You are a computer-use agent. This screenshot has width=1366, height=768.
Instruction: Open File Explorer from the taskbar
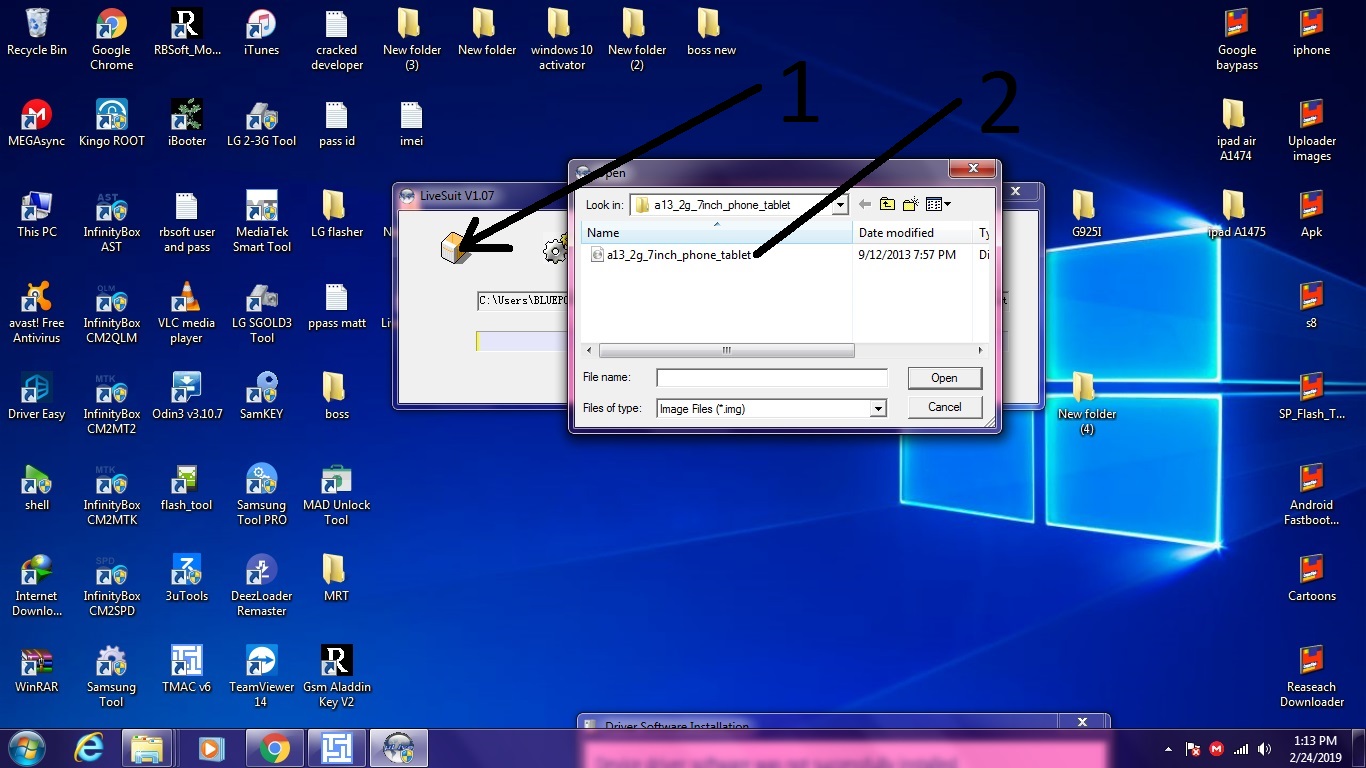click(147, 748)
